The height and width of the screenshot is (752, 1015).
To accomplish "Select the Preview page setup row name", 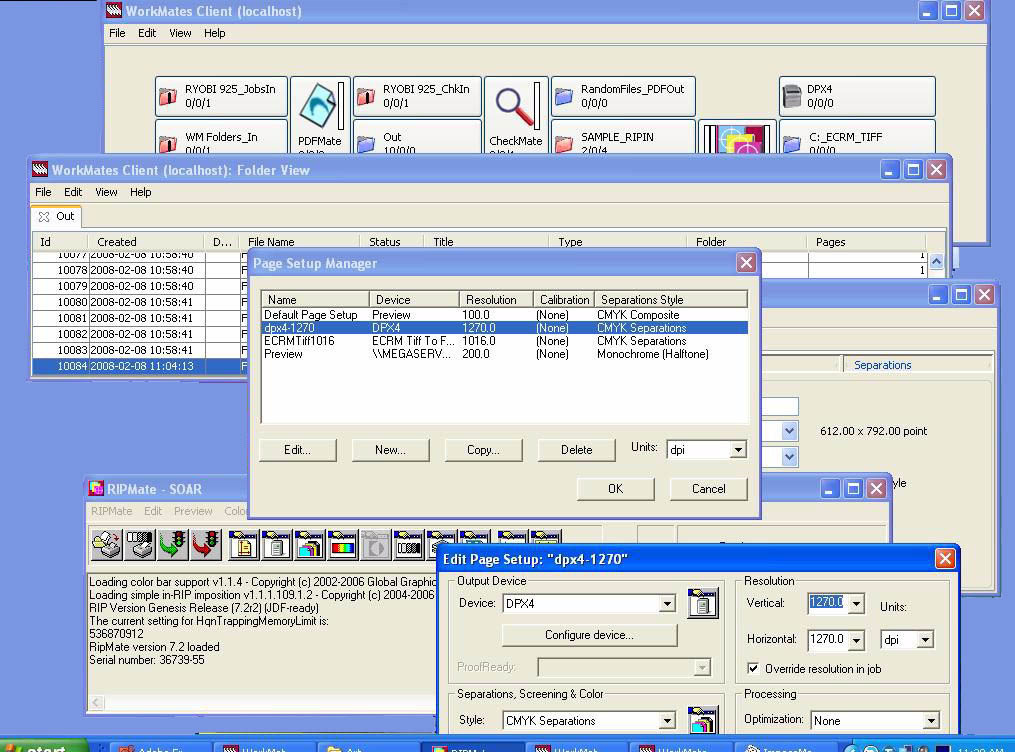I will (x=283, y=354).
